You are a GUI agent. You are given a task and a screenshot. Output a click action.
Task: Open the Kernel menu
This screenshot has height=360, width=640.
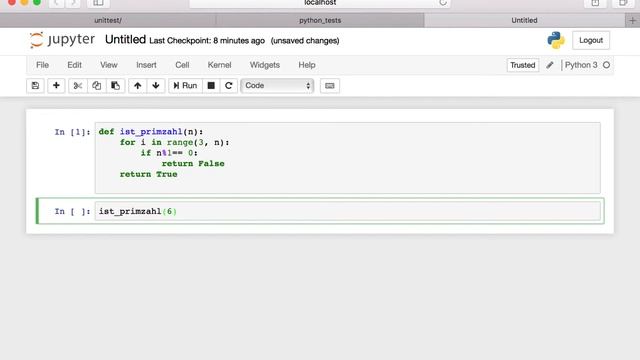point(219,65)
